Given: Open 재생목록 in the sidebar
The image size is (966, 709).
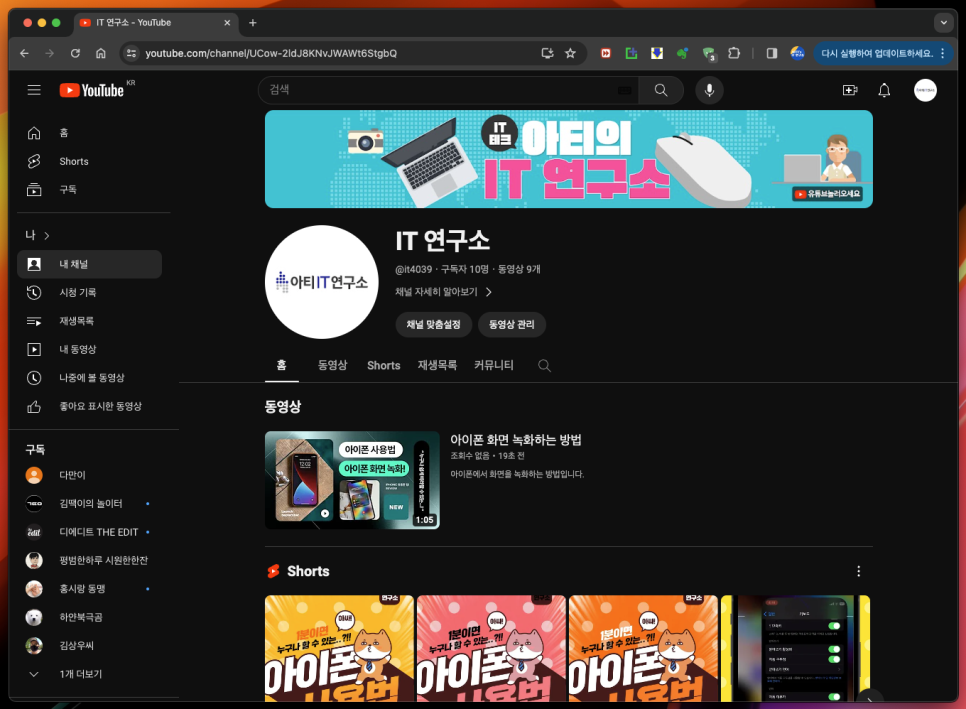Looking at the screenshot, I should 89,320.
